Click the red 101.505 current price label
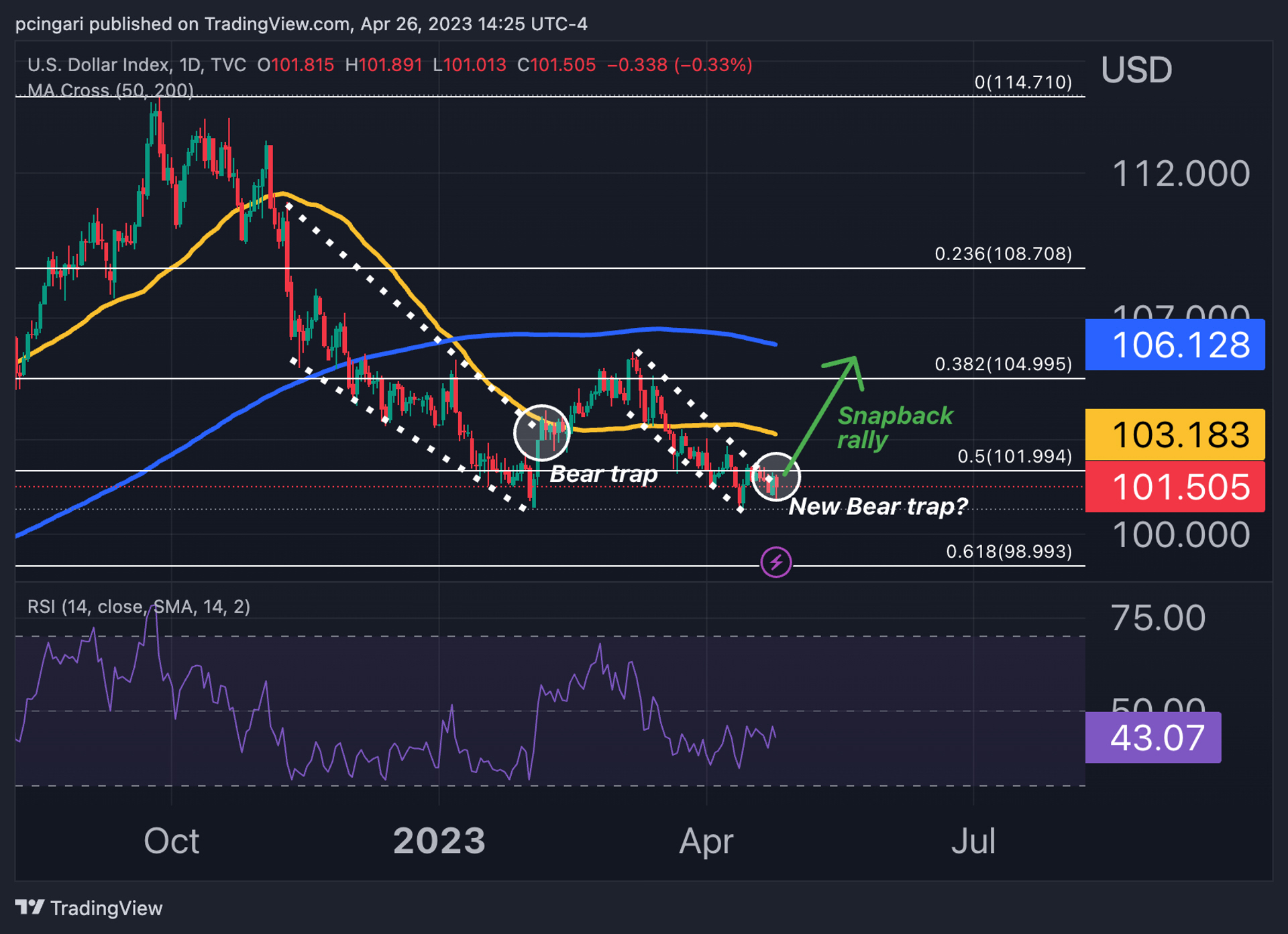The width and height of the screenshot is (1288, 934). pyautogui.click(x=1175, y=487)
